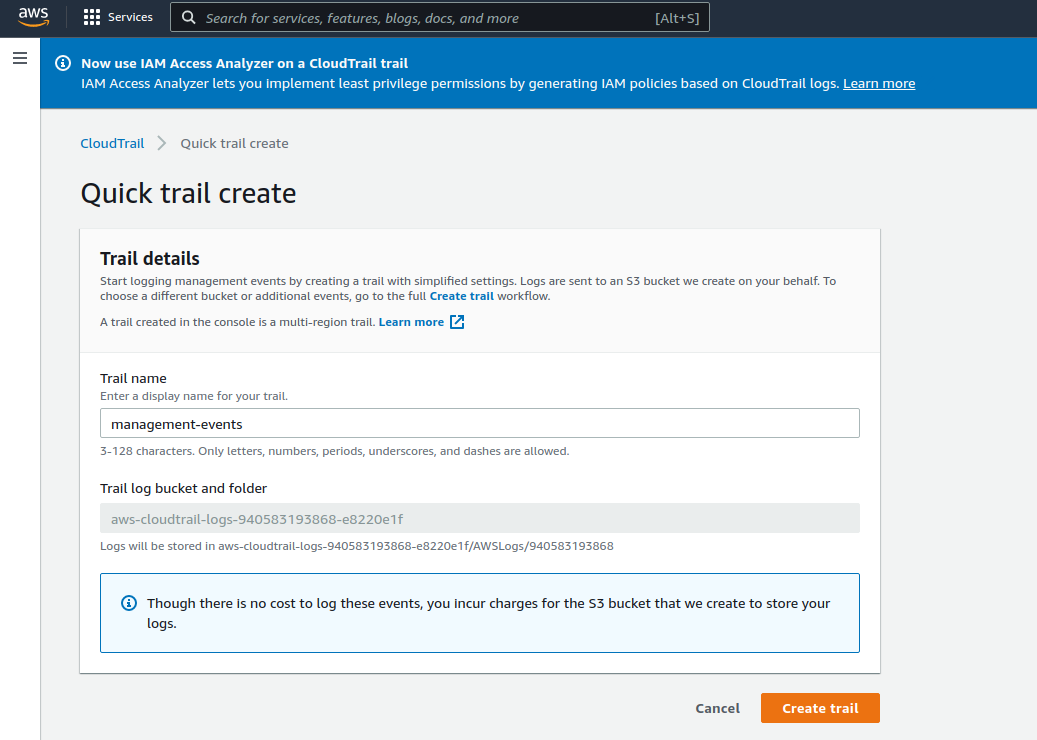Click the disabled trail log bucket field
This screenshot has width=1037, height=740.
479,518
